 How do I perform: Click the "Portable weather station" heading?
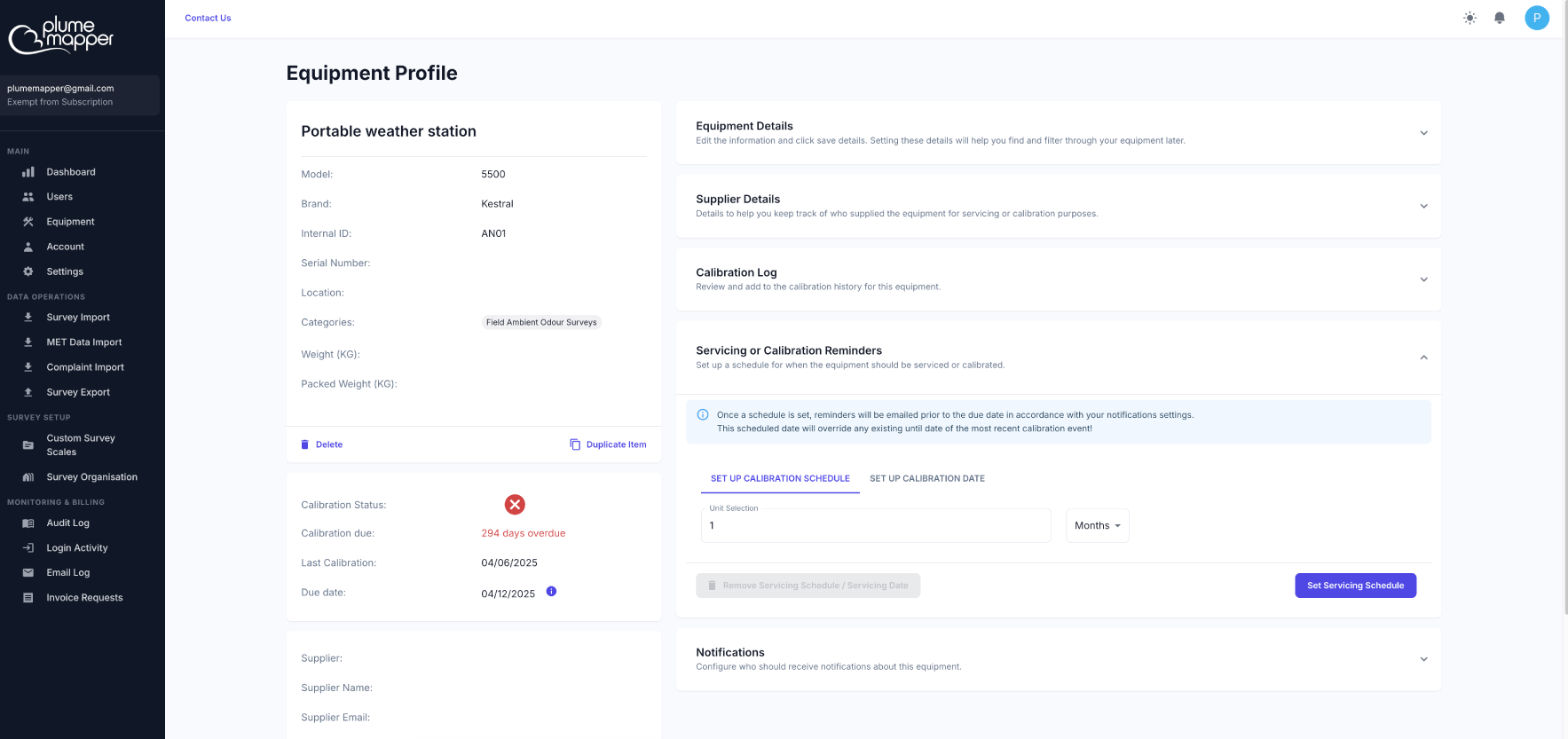click(389, 131)
